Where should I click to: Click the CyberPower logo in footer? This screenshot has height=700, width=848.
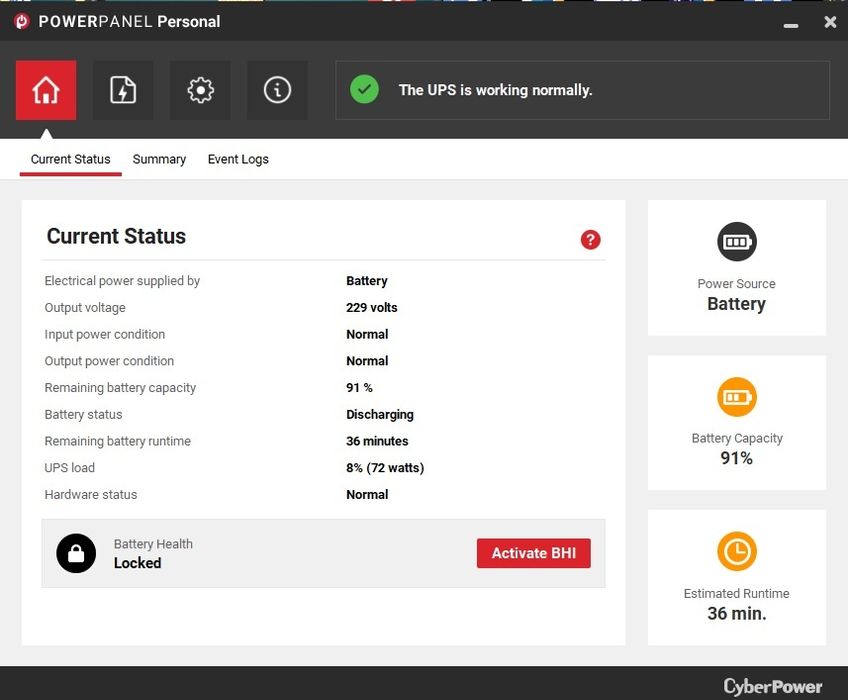pos(773,686)
